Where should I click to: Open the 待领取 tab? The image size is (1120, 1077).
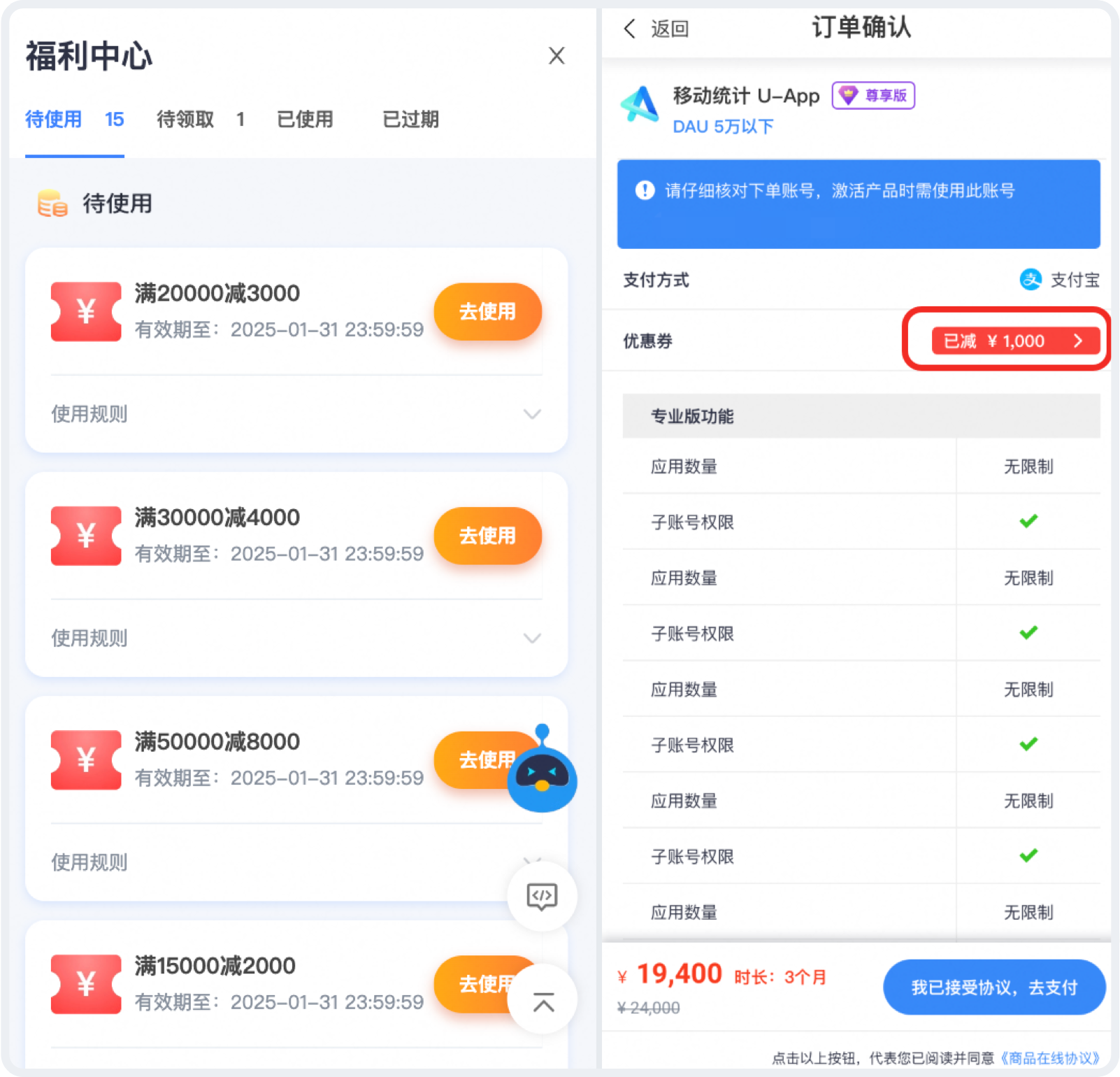[x=201, y=120]
